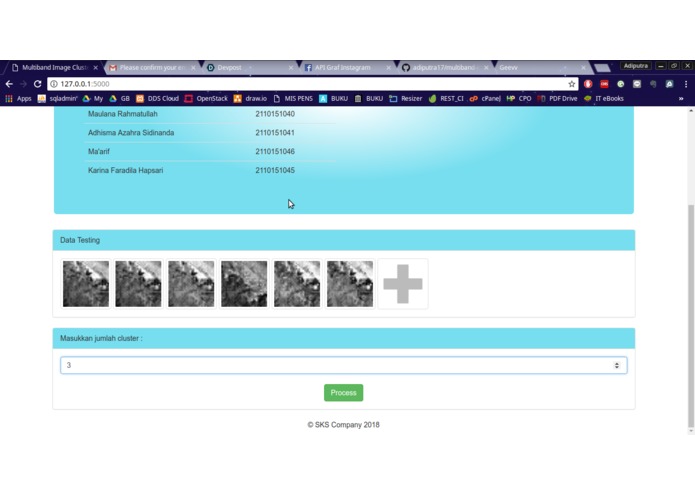
Task: Reload the page with the refresh icon
Action: [x=38, y=84]
